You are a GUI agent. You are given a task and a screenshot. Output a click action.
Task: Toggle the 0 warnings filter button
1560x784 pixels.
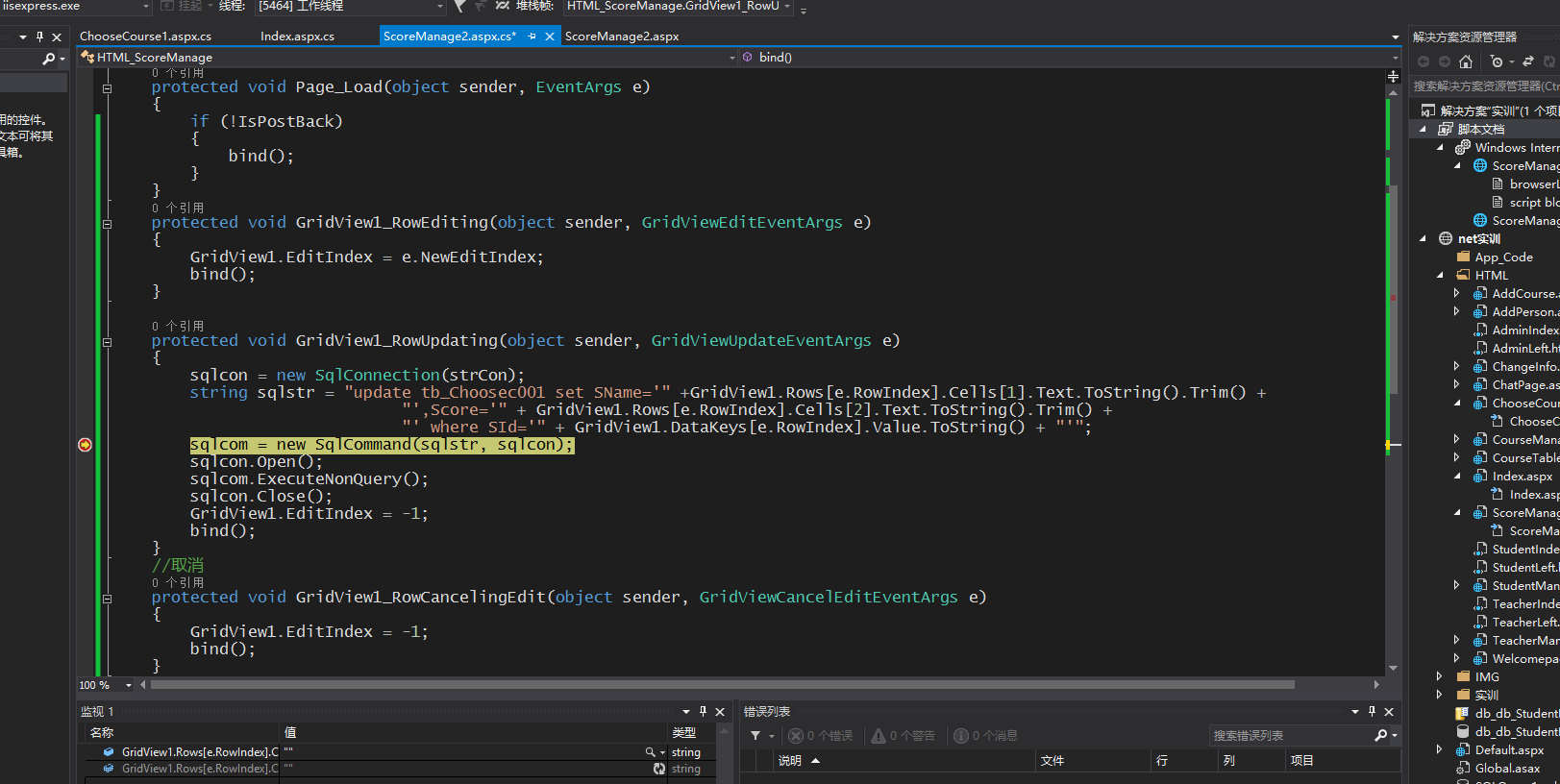pyautogui.click(x=903, y=736)
